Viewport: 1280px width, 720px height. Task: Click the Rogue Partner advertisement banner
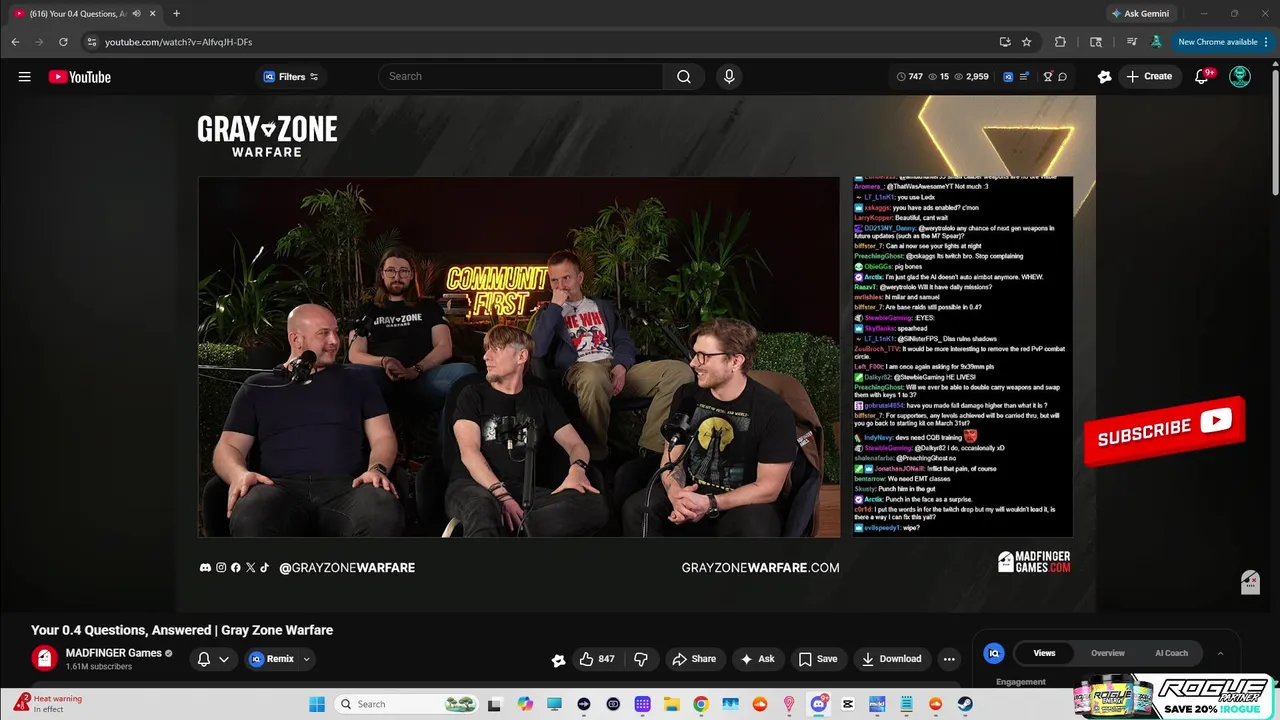(1174, 697)
